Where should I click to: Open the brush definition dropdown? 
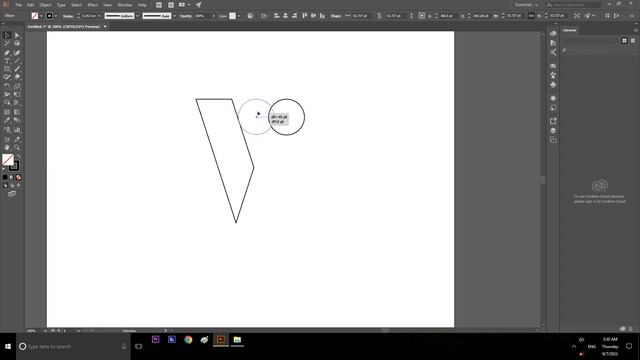click(x=174, y=16)
